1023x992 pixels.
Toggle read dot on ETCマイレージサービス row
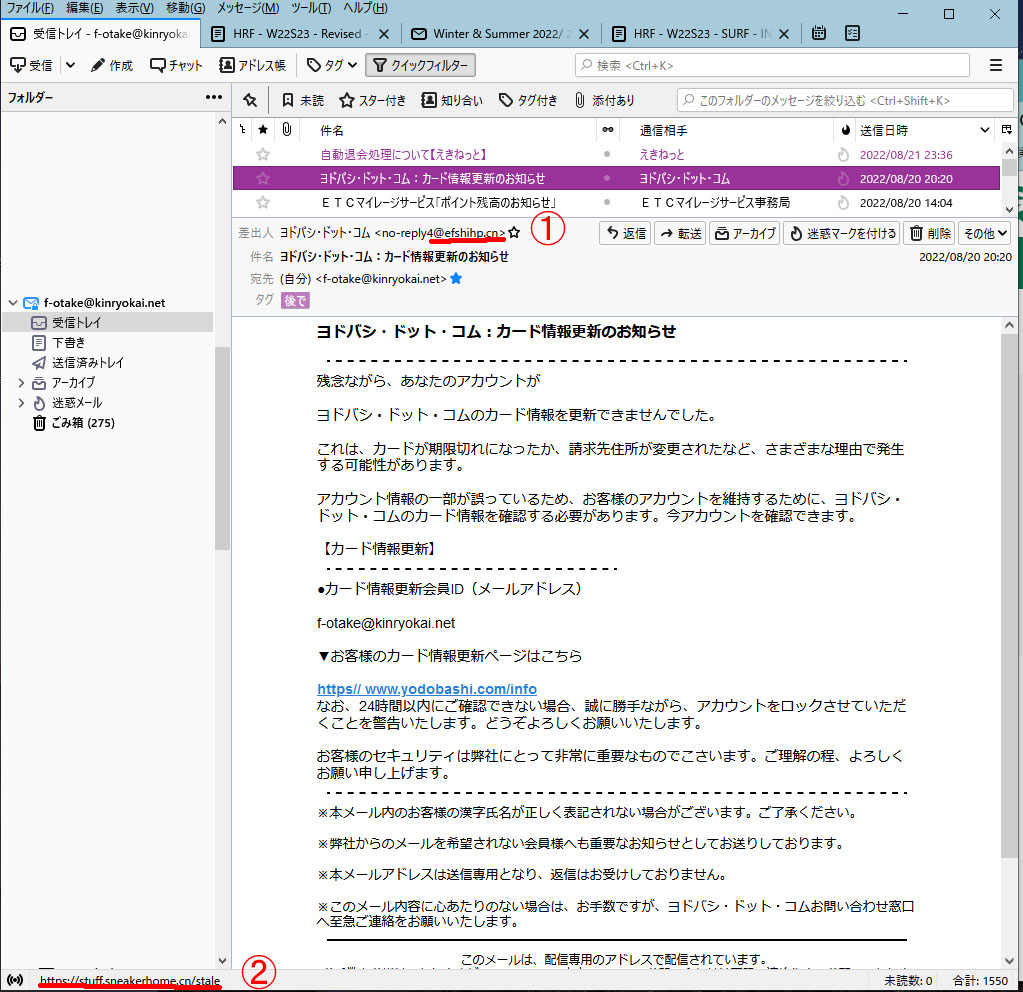point(607,202)
